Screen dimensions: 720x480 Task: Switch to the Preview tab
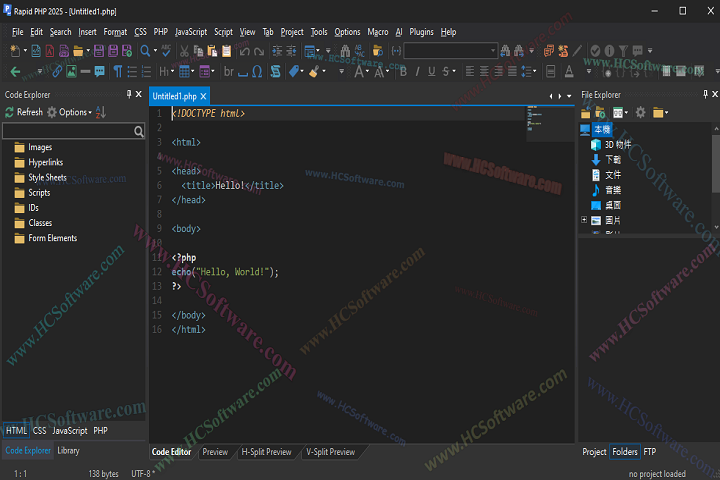[x=215, y=452]
